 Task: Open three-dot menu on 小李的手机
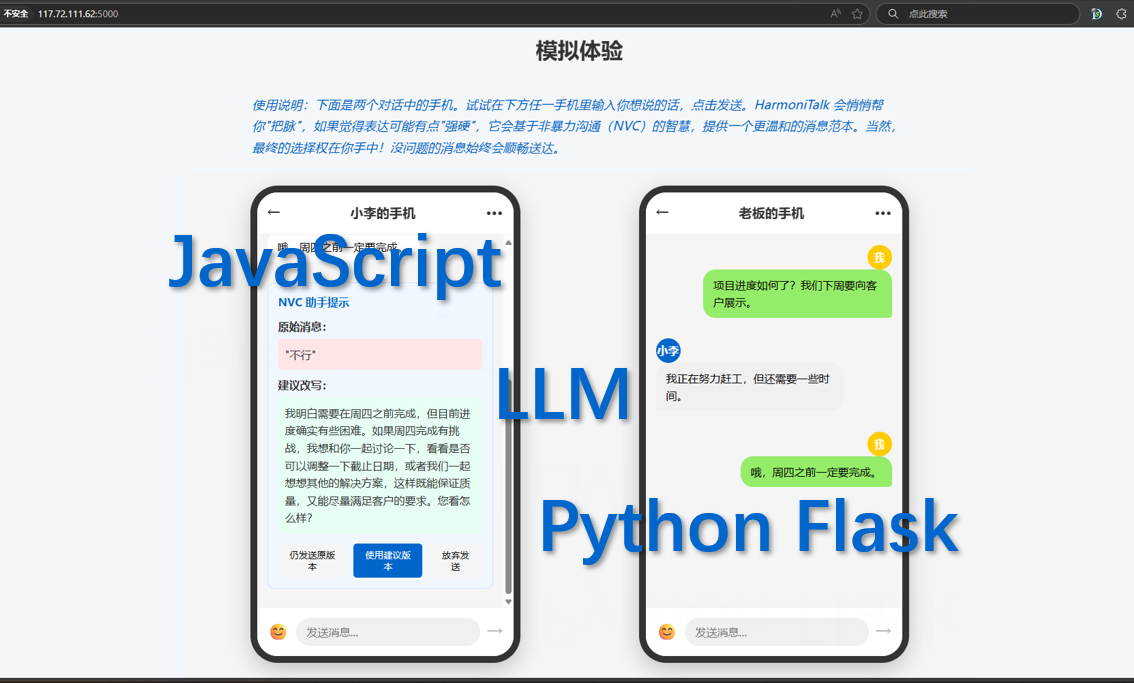point(494,213)
